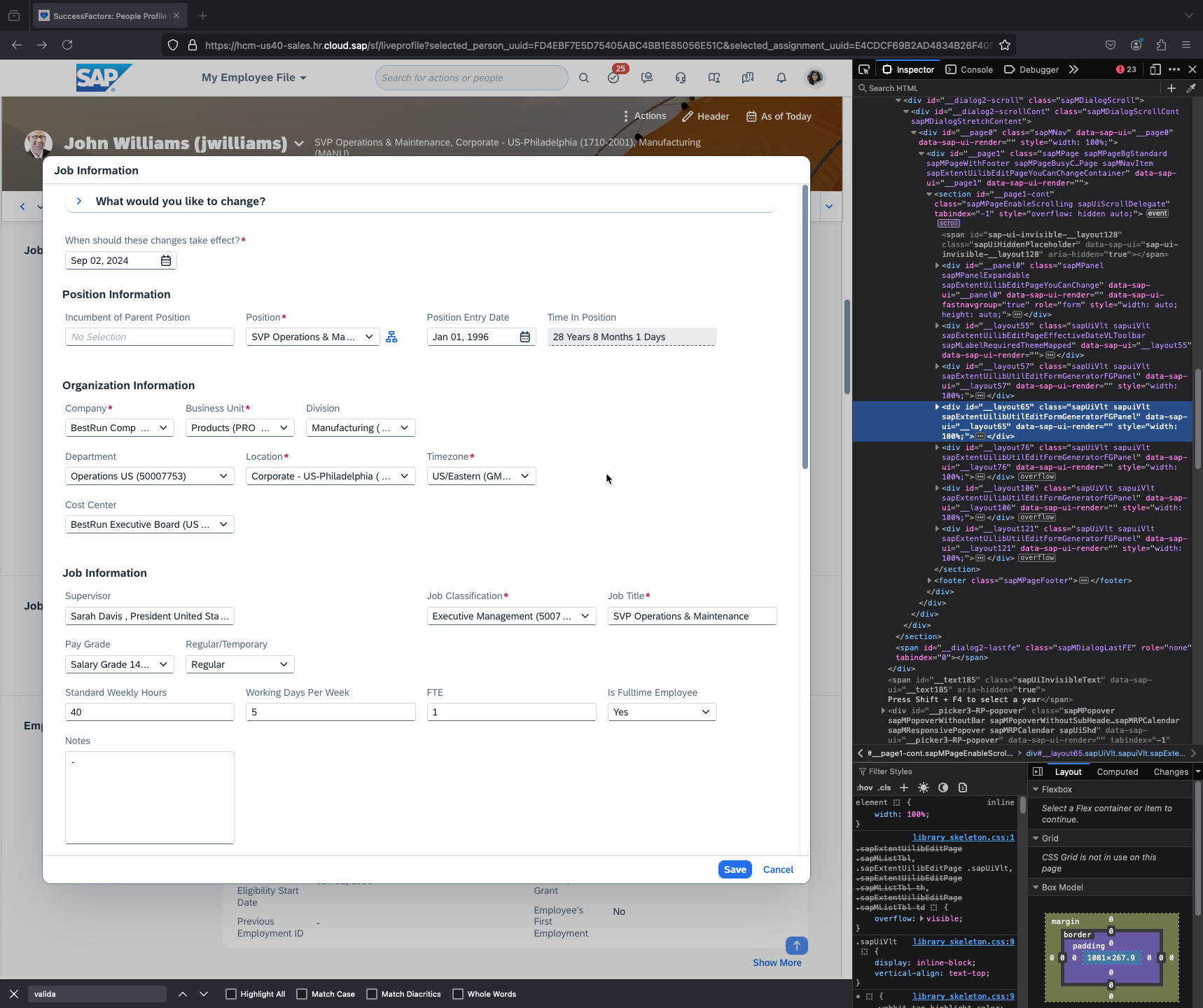Click the SAP logo
This screenshot has height=1008, width=1203.
pos(104,78)
